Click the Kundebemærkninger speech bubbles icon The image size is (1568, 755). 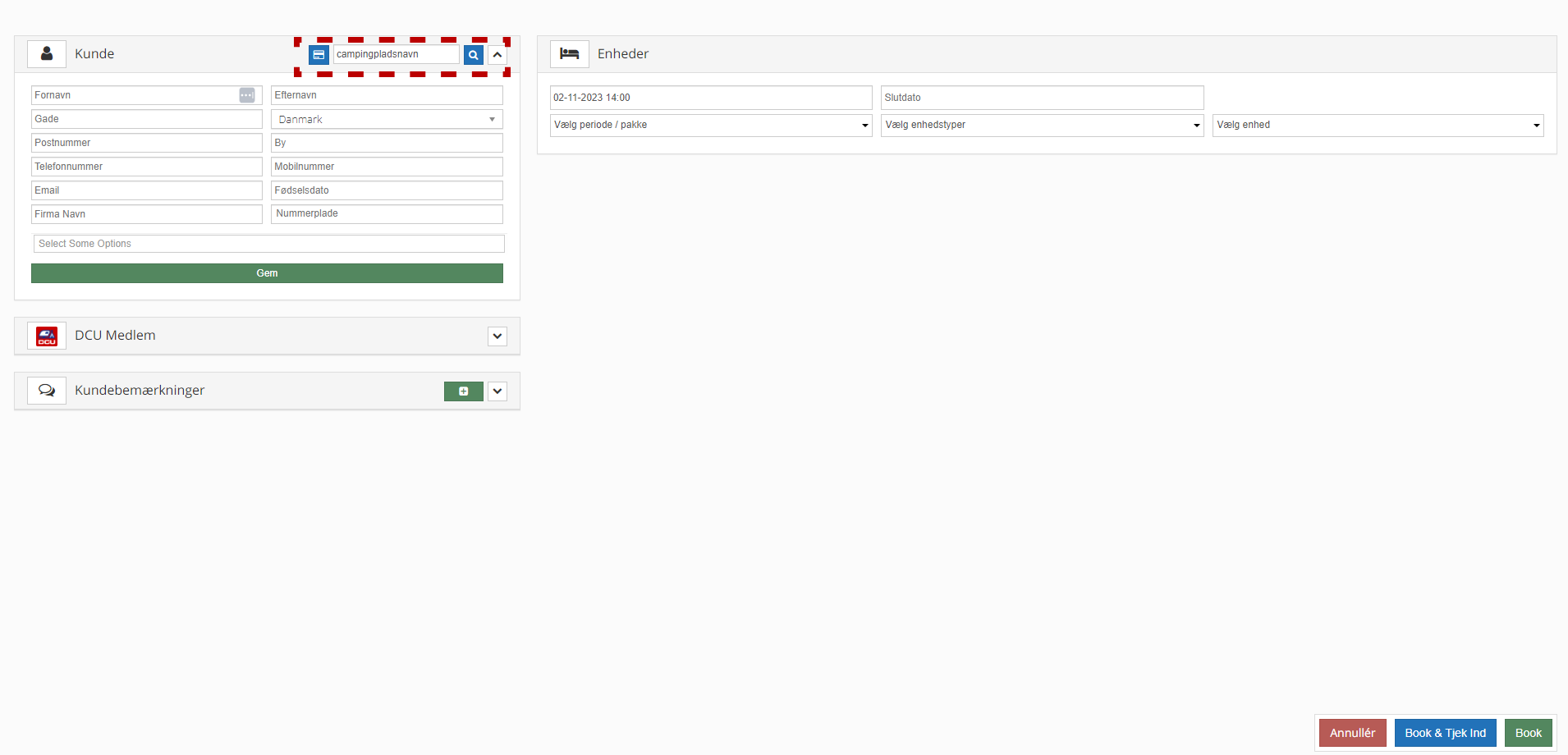pos(47,391)
